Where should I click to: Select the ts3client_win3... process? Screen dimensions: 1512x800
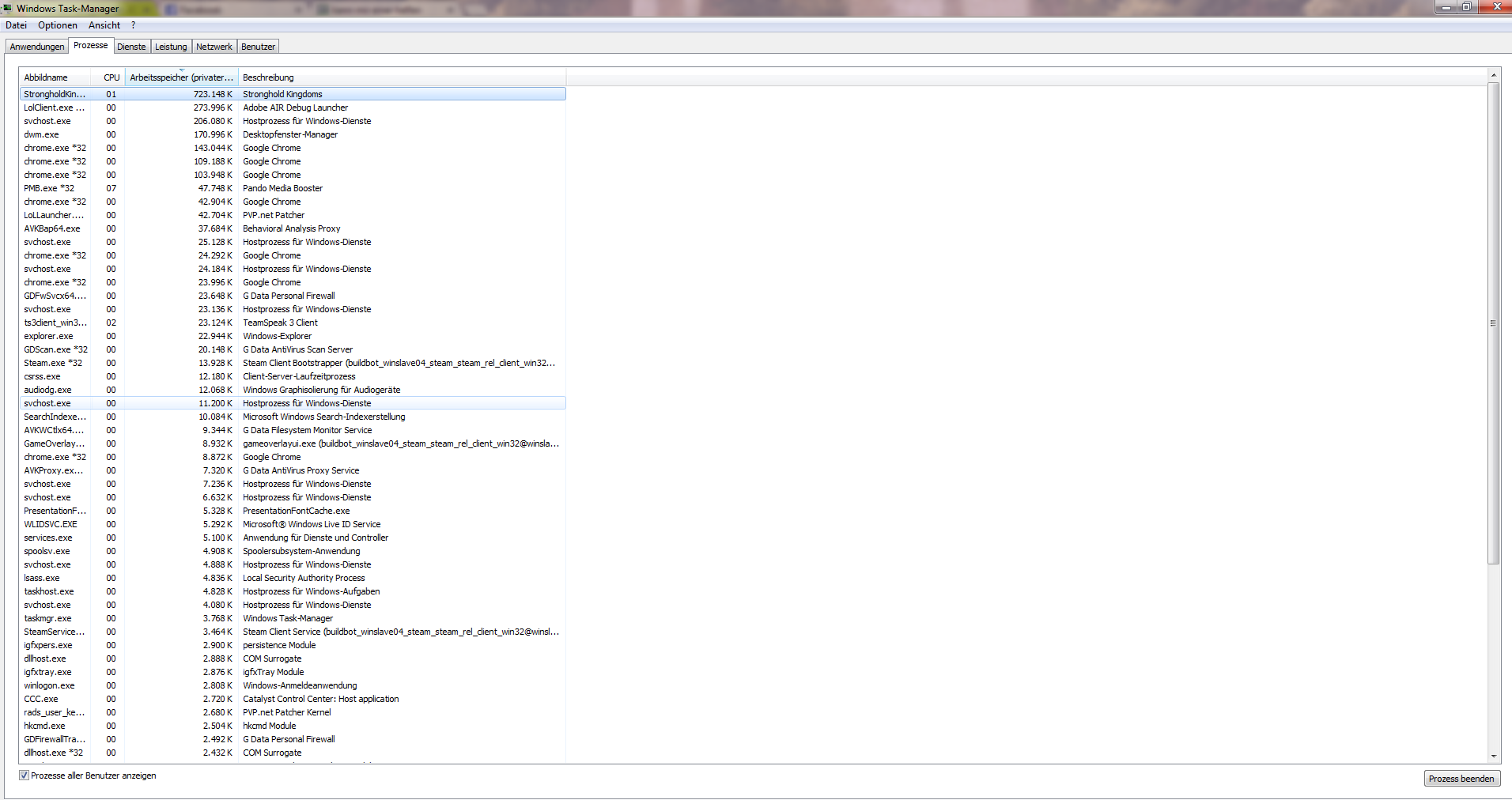point(293,323)
